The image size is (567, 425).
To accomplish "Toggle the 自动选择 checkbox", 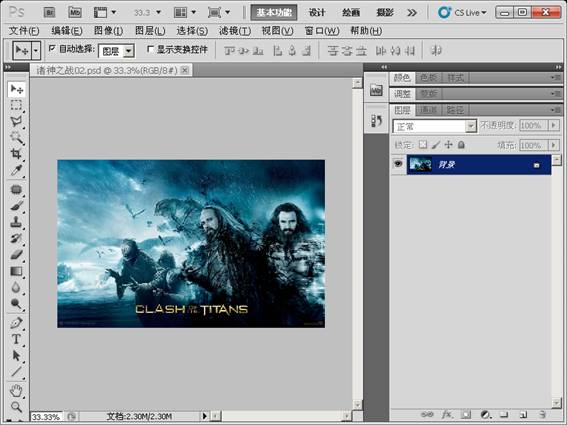I will (52, 48).
